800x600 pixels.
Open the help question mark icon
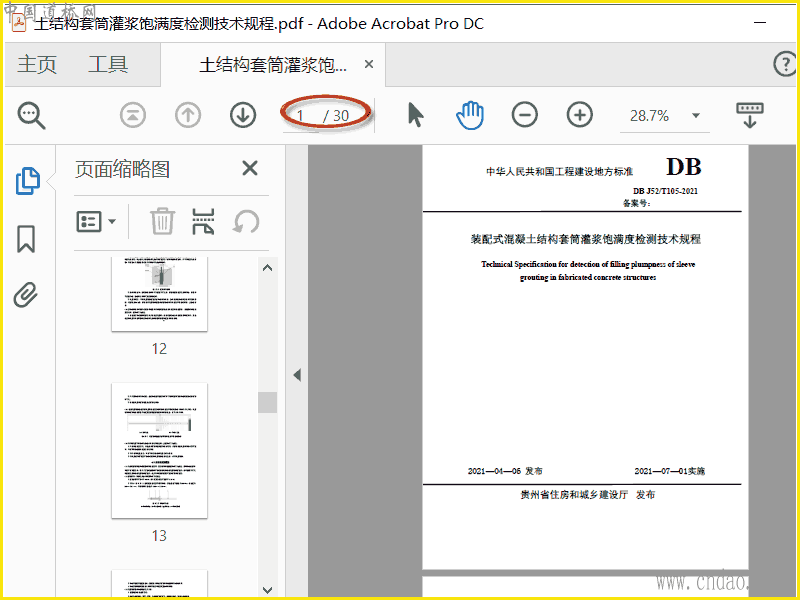(786, 64)
